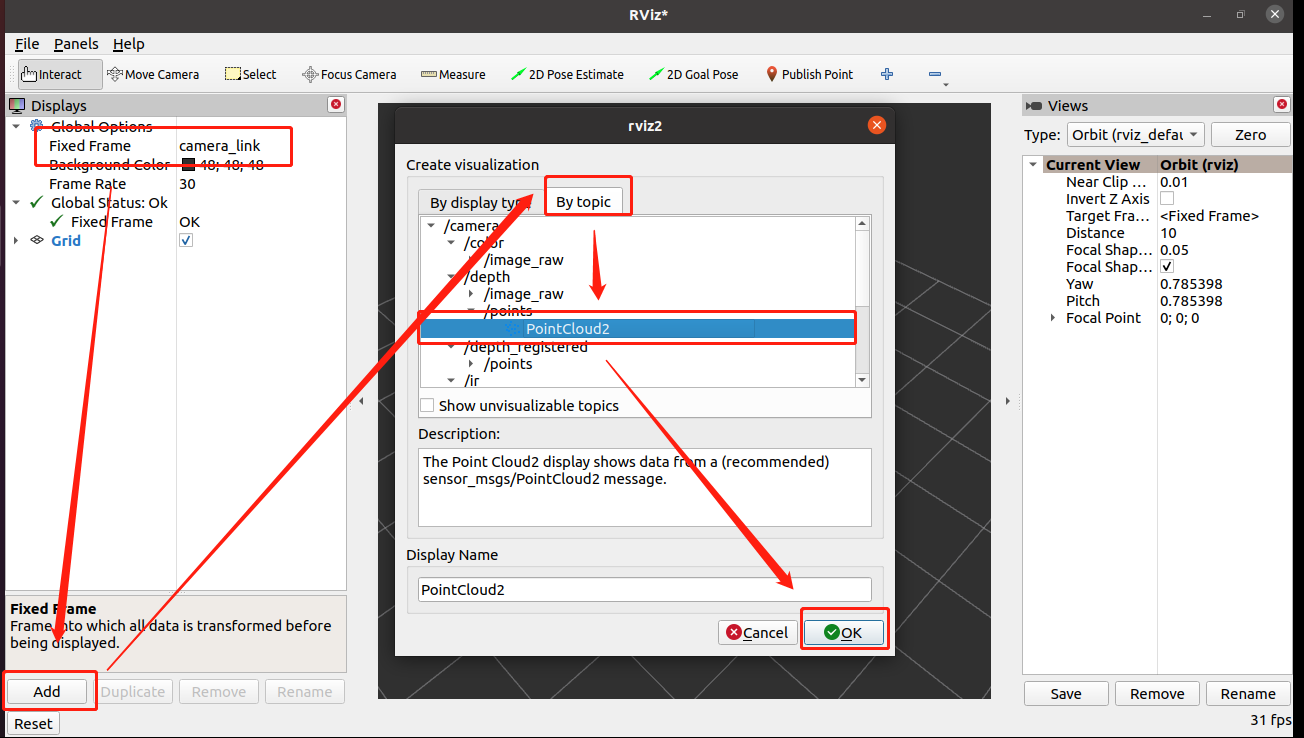Click Rename in the Views panel
This screenshot has width=1304, height=738.
(x=1248, y=693)
